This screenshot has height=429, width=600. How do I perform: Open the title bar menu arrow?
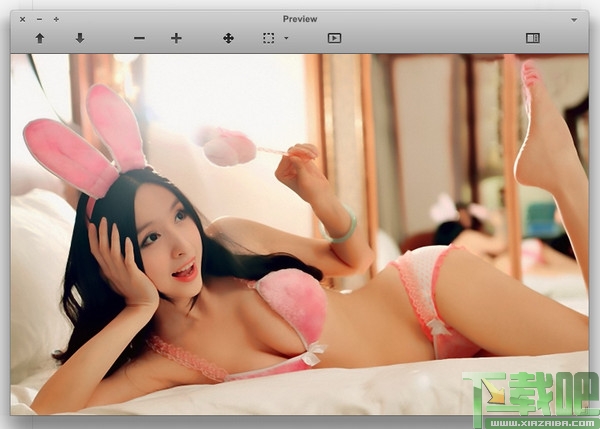tap(574, 20)
